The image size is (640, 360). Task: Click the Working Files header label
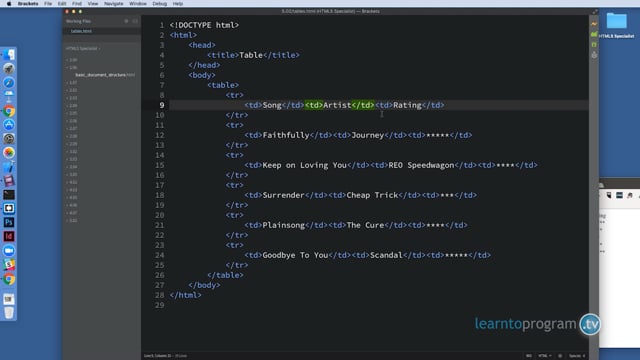[78, 21]
